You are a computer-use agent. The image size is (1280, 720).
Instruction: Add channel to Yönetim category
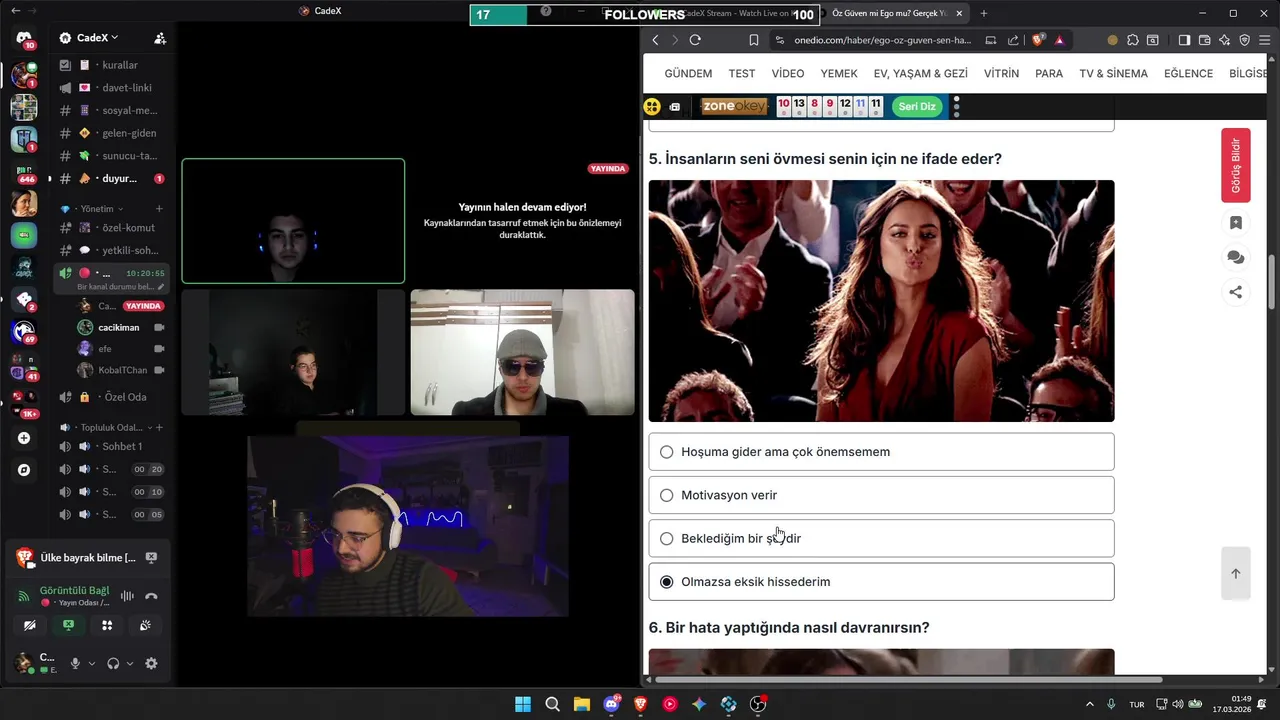tap(158, 209)
